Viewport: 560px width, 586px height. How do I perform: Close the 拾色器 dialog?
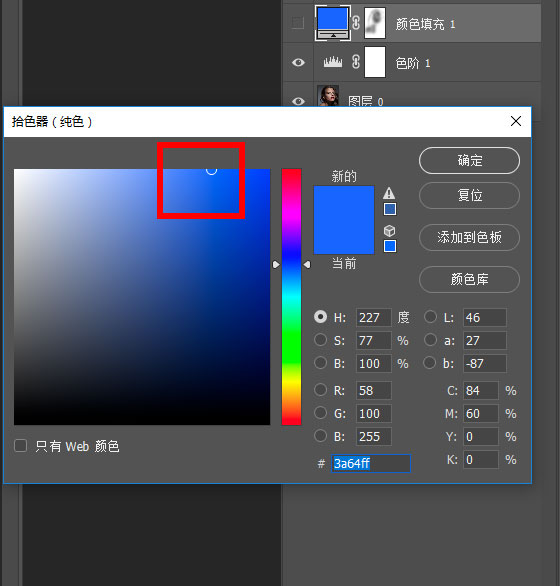click(x=516, y=121)
